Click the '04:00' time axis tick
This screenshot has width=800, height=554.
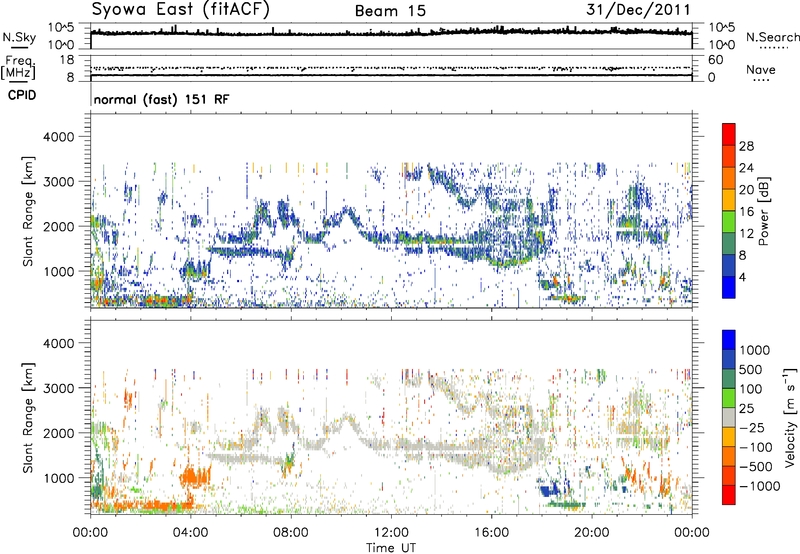tap(191, 533)
